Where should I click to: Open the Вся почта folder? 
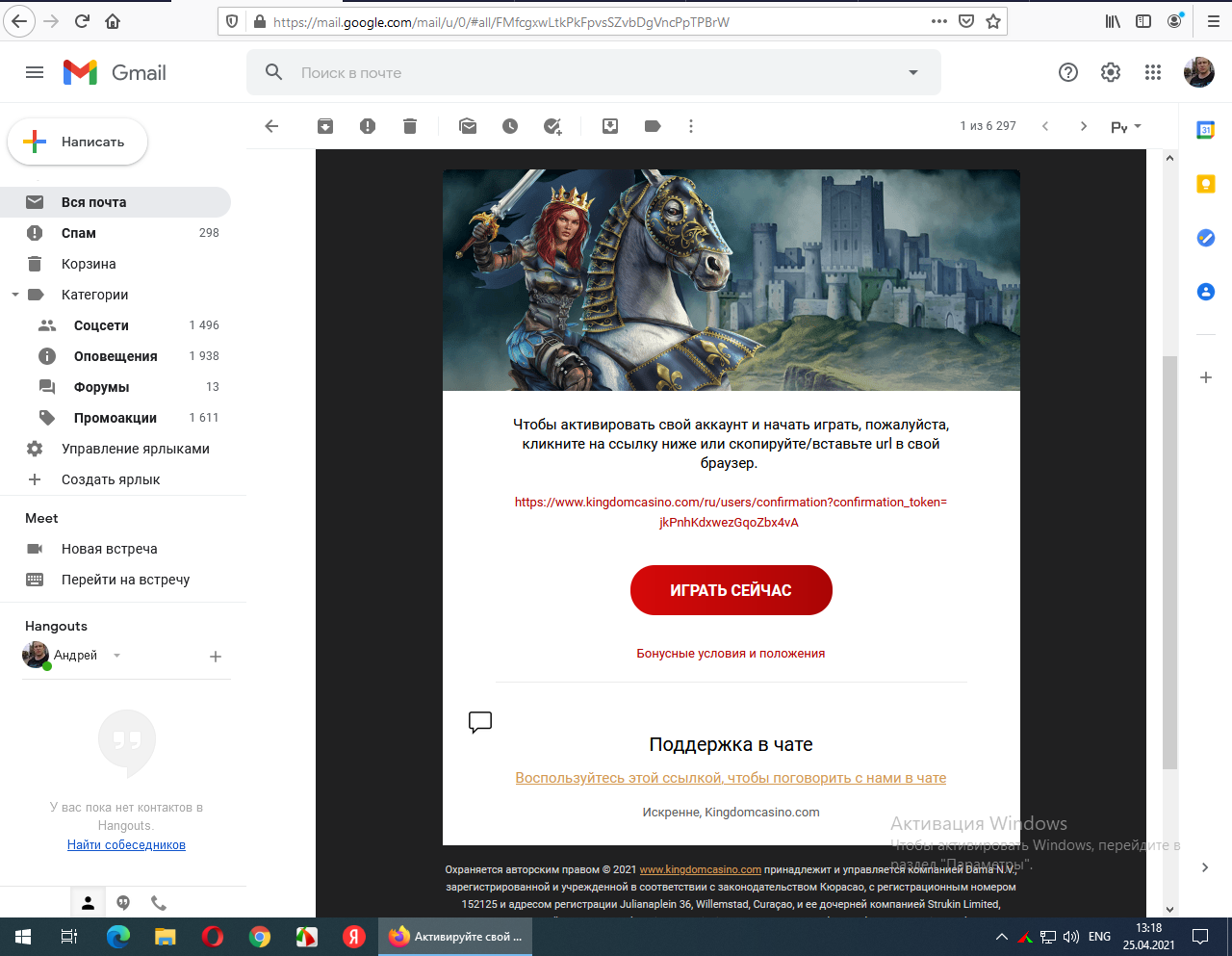[115, 202]
